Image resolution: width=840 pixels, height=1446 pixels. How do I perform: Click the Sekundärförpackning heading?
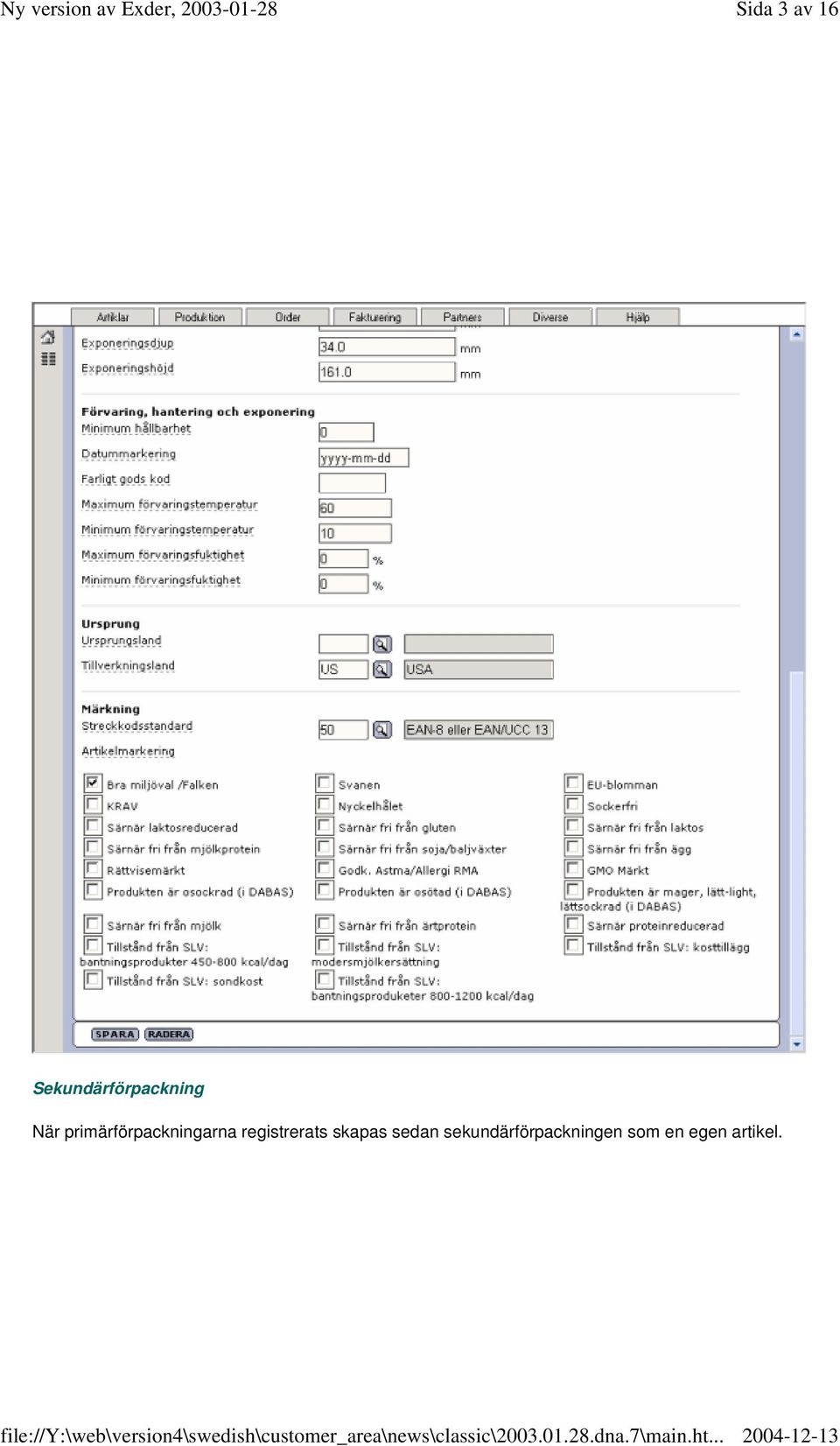118,1088
